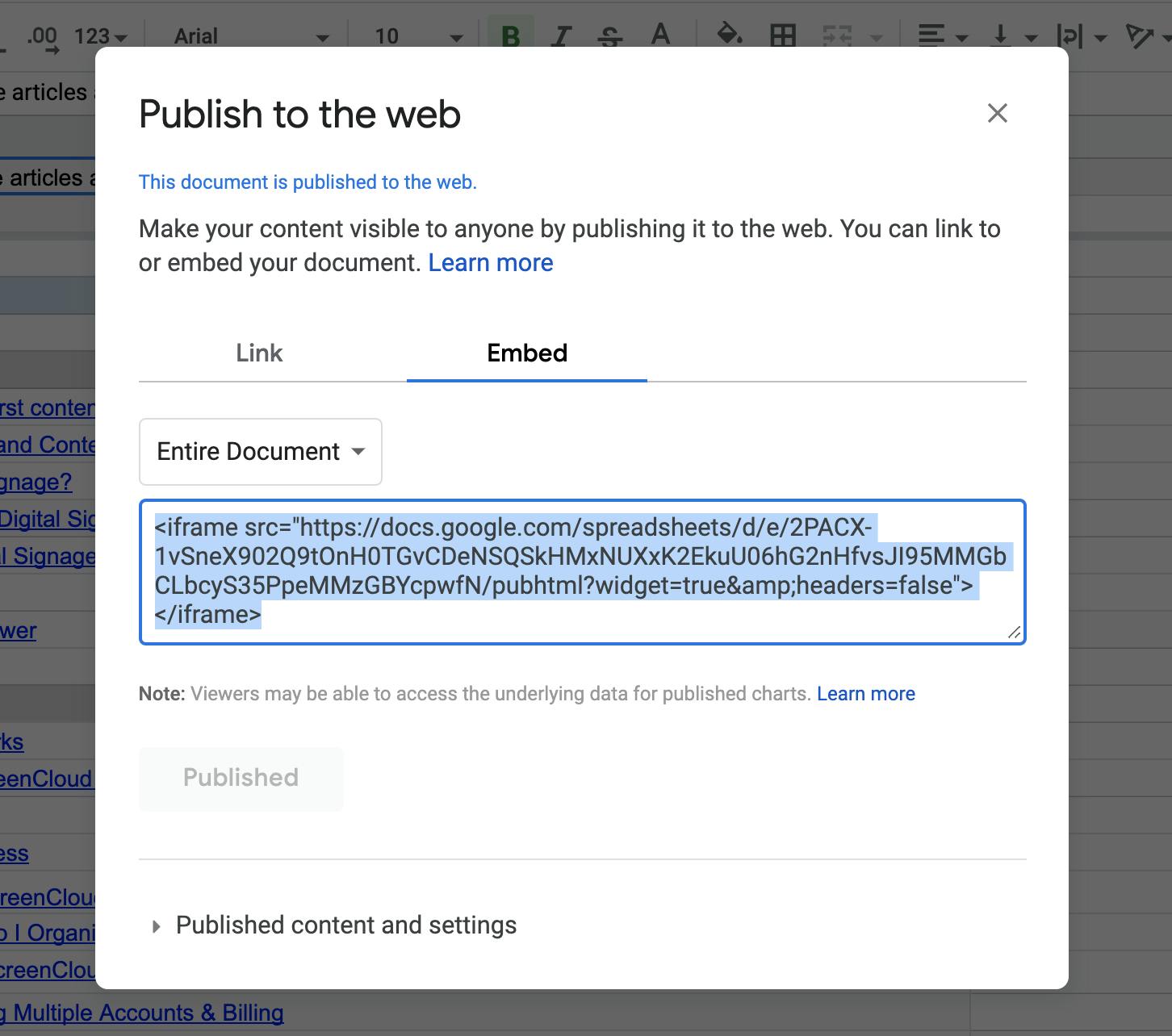Open the Entire Document dropdown
Viewport: 1172px width, 1036px height.
(261, 452)
